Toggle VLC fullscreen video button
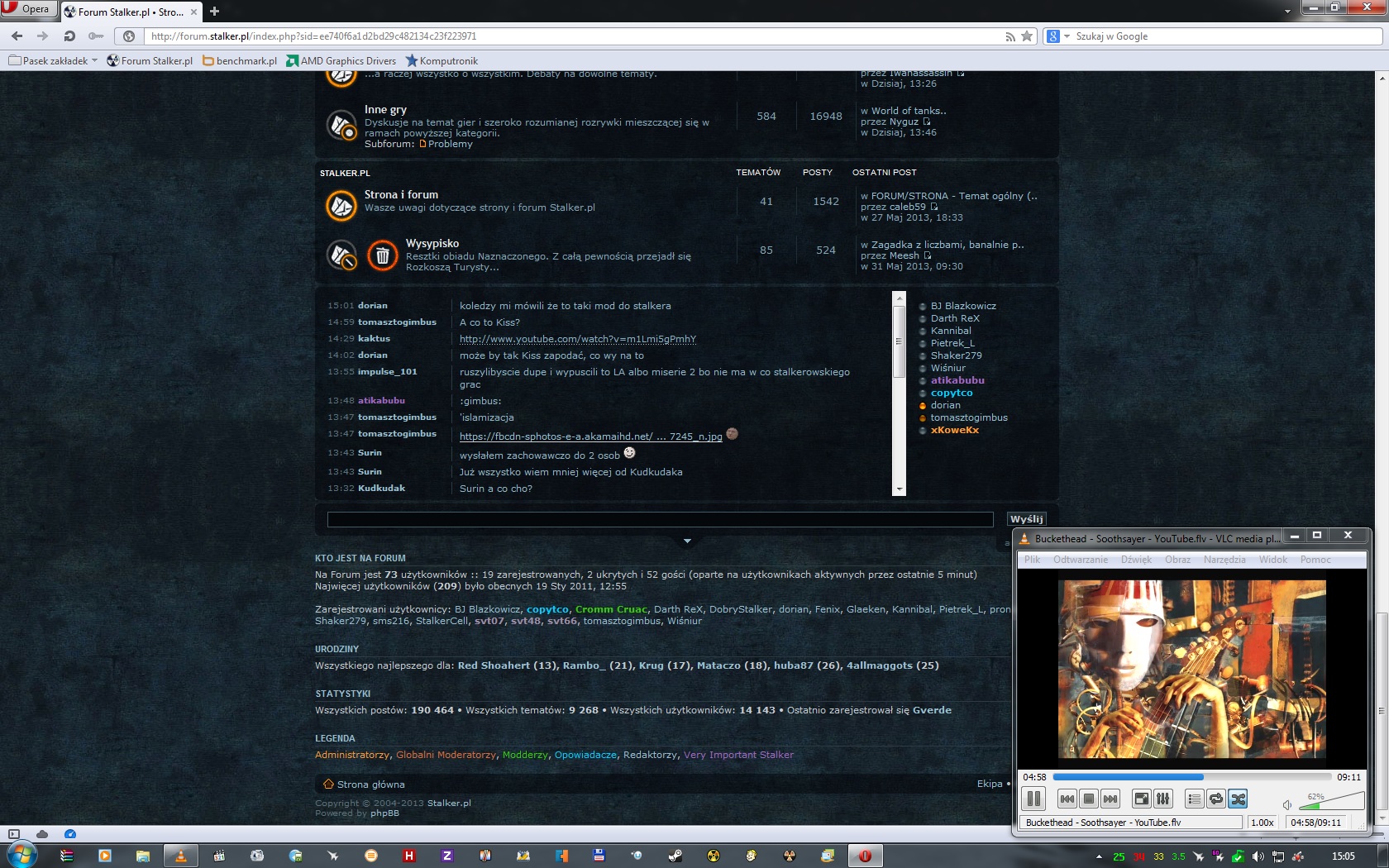 click(x=1141, y=799)
